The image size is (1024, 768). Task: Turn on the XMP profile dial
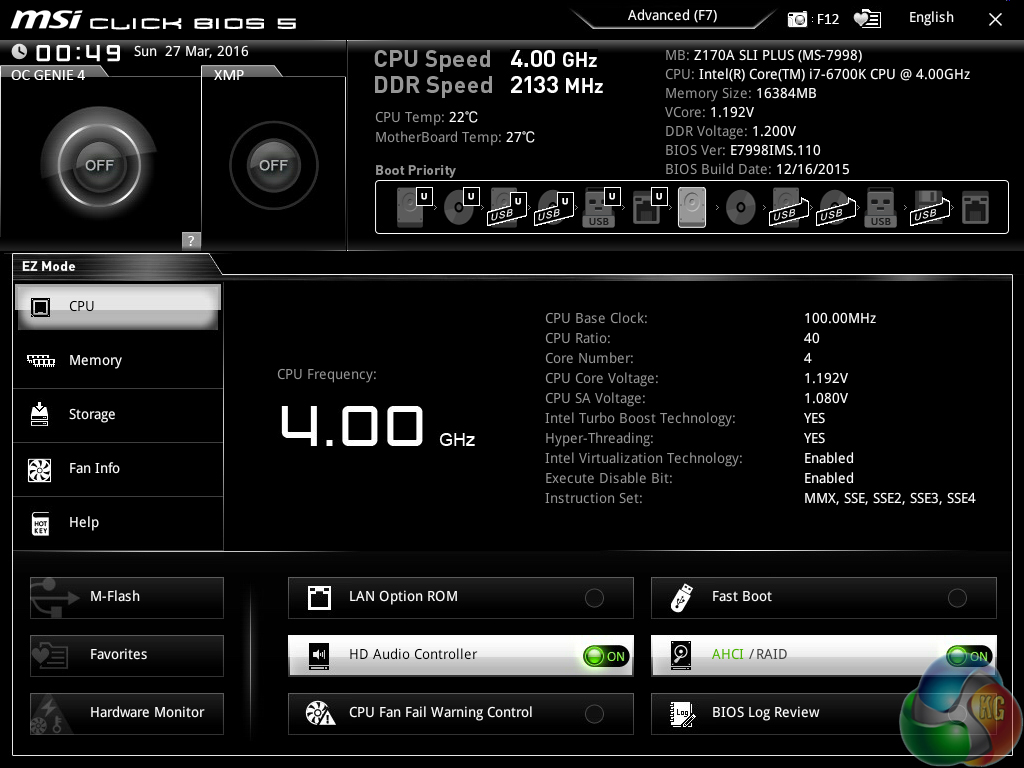coord(273,165)
